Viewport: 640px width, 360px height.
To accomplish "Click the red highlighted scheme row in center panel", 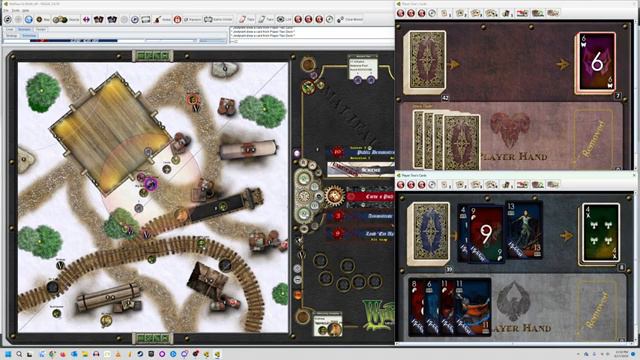I will point(371,196).
